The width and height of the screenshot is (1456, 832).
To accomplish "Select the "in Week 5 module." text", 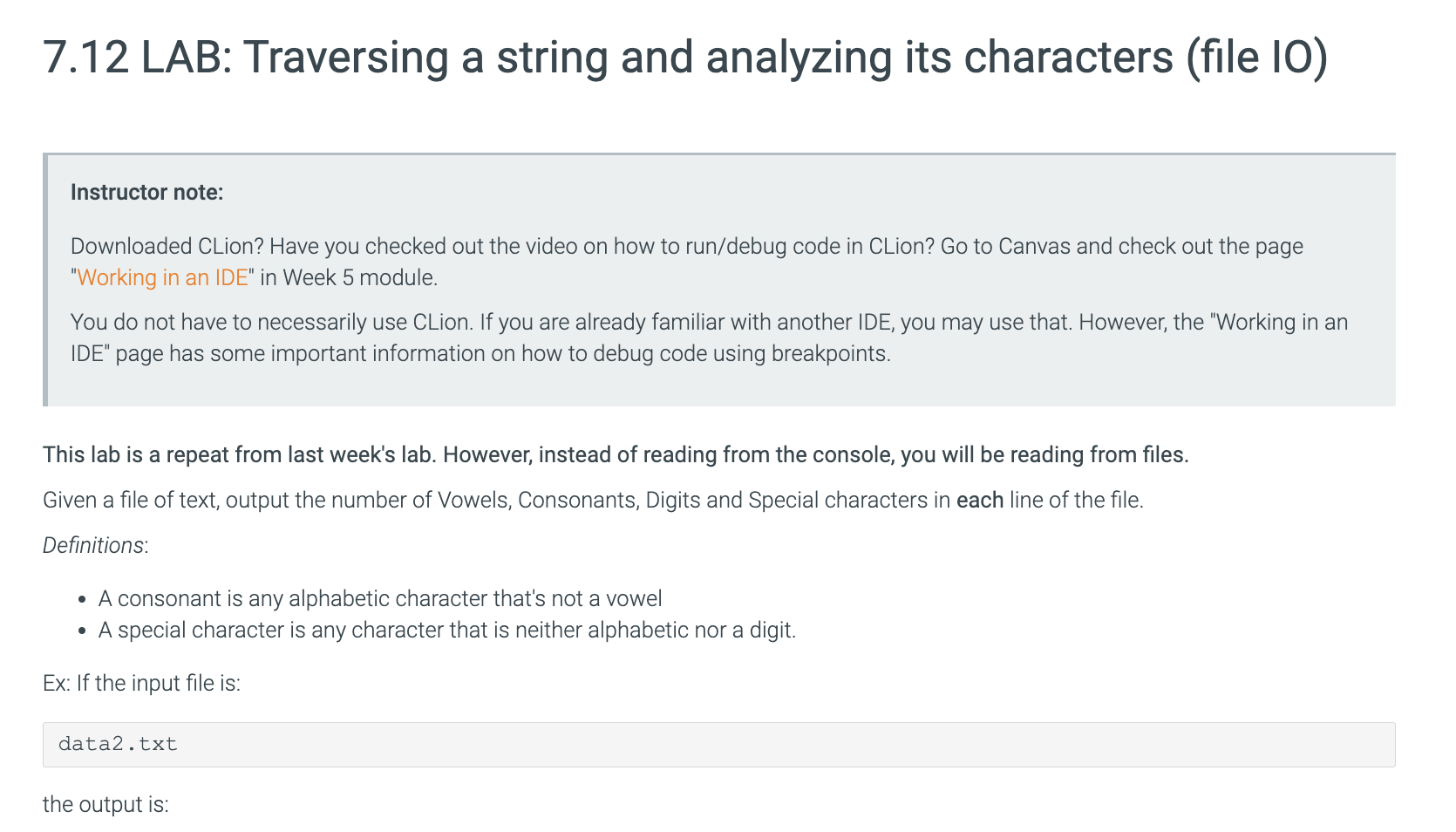I will (349, 277).
